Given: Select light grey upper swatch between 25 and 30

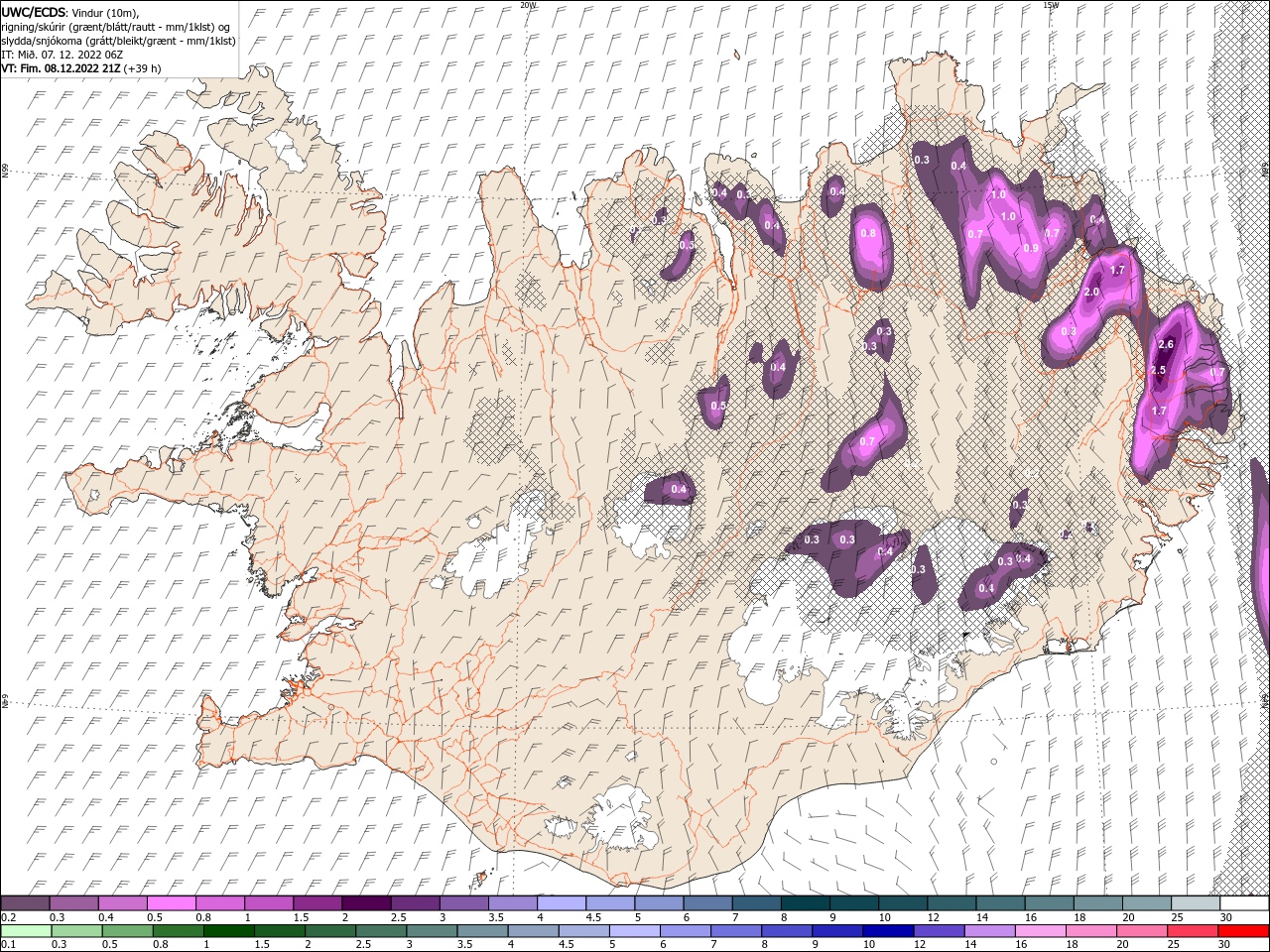Looking at the screenshot, I should click(1195, 903).
